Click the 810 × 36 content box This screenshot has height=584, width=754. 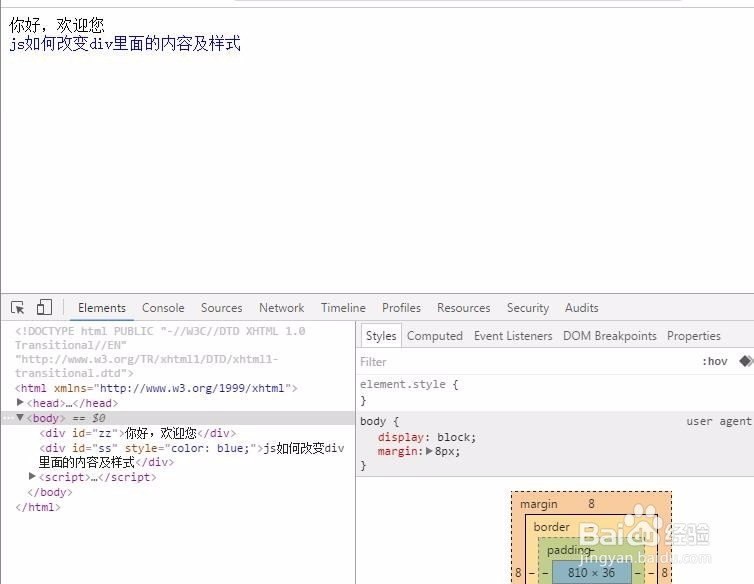coord(591,572)
